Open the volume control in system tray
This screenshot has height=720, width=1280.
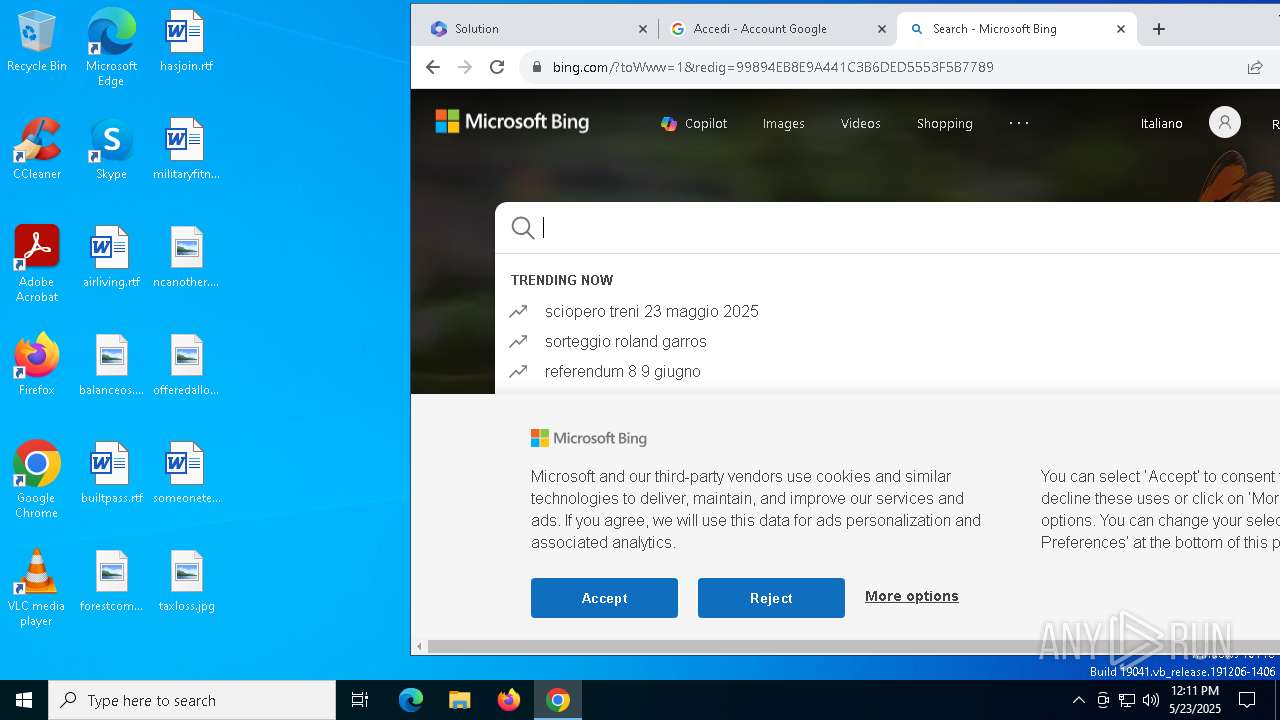pos(1151,700)
